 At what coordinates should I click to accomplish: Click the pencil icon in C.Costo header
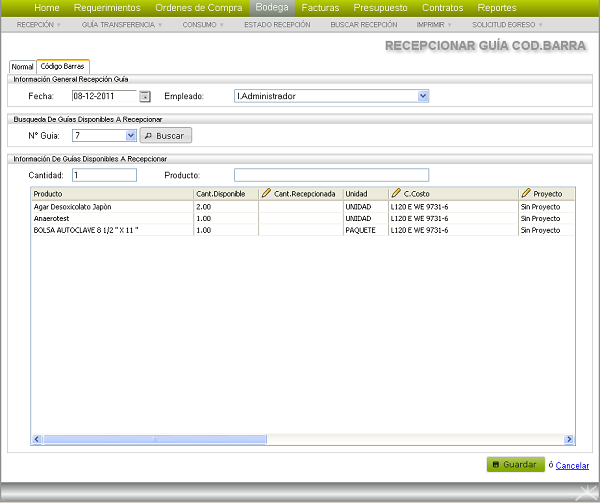(396, 193)
